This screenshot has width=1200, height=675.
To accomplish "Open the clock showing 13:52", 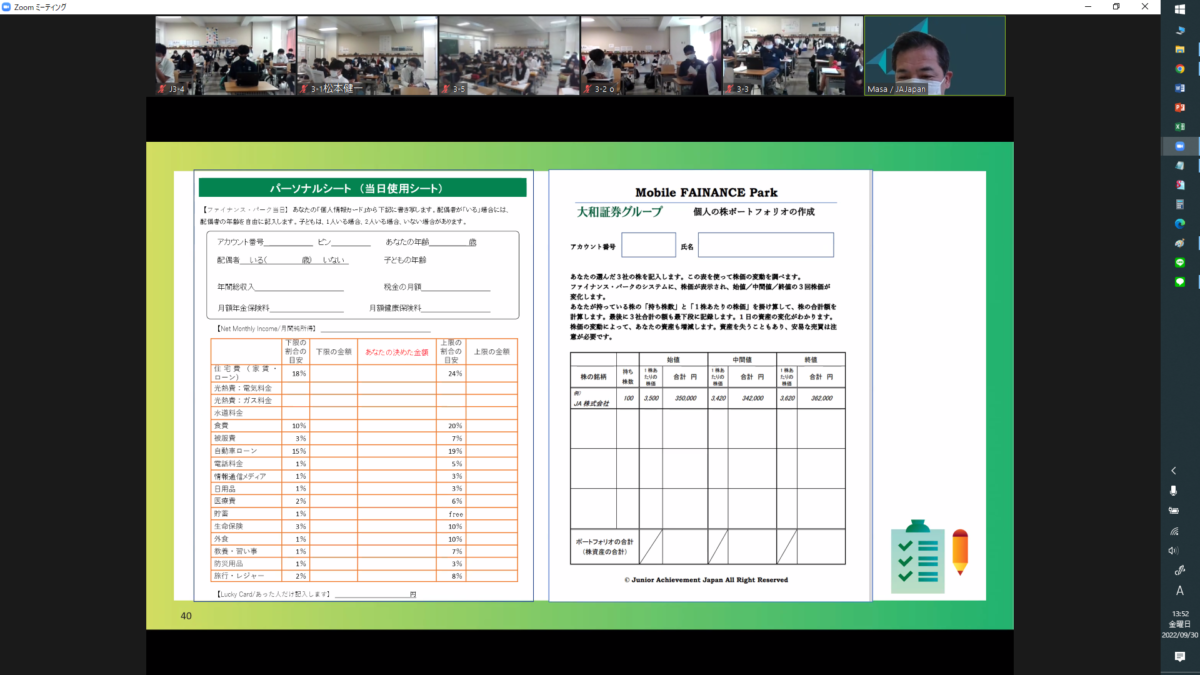I will [x=1180, y=623].
